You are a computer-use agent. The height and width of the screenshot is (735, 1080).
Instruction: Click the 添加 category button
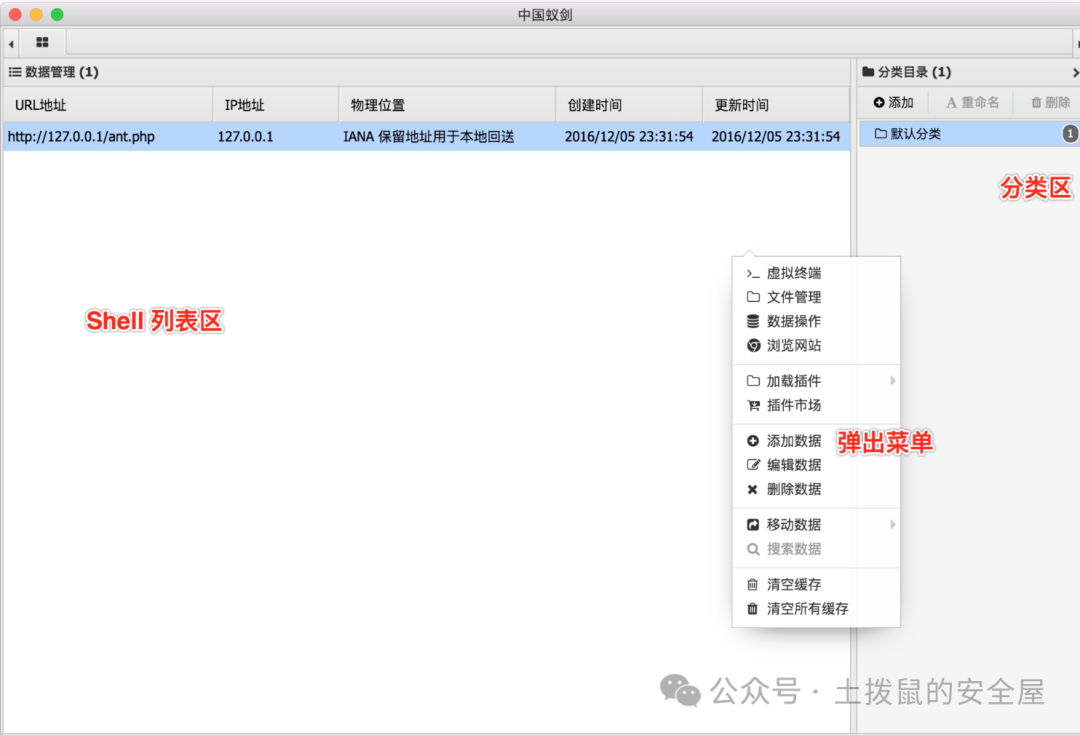(893, 103)
